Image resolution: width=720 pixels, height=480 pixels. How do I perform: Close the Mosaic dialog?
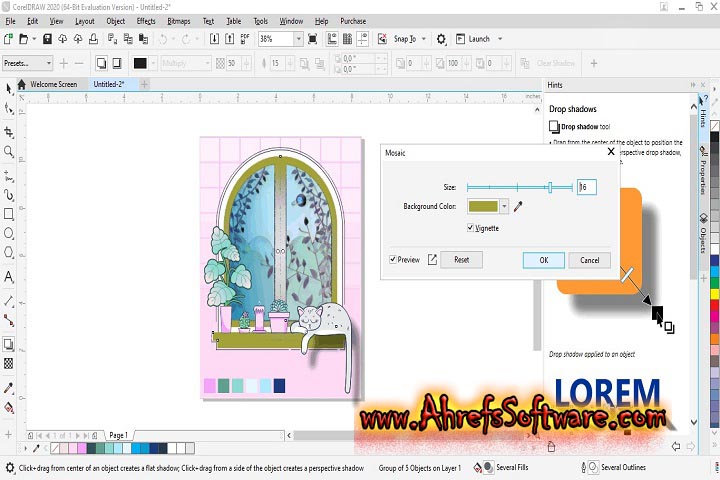coord(611,152)
